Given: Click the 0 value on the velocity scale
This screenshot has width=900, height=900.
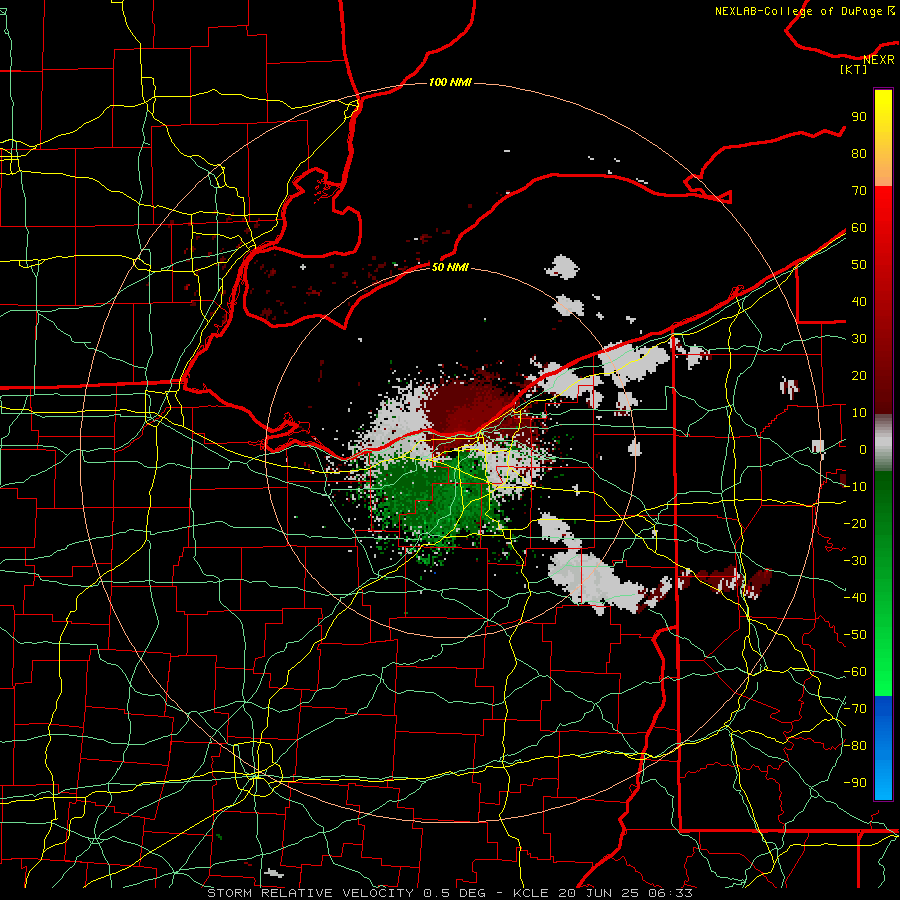Looking at the screenshot, I should [x=863, y=450].
